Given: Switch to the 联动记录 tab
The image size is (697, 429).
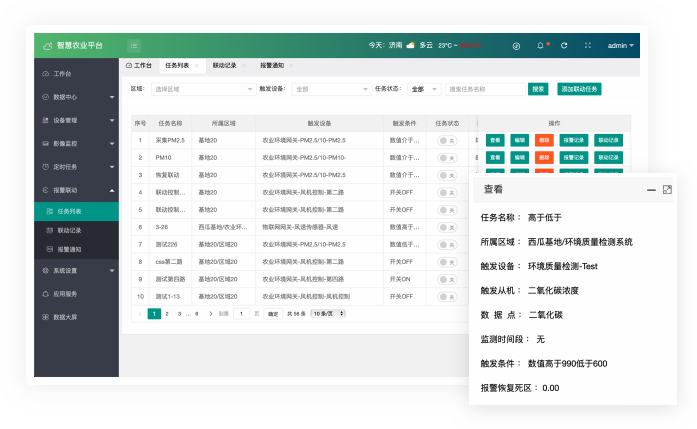Looking at the screenshot, I should (224, 65).
